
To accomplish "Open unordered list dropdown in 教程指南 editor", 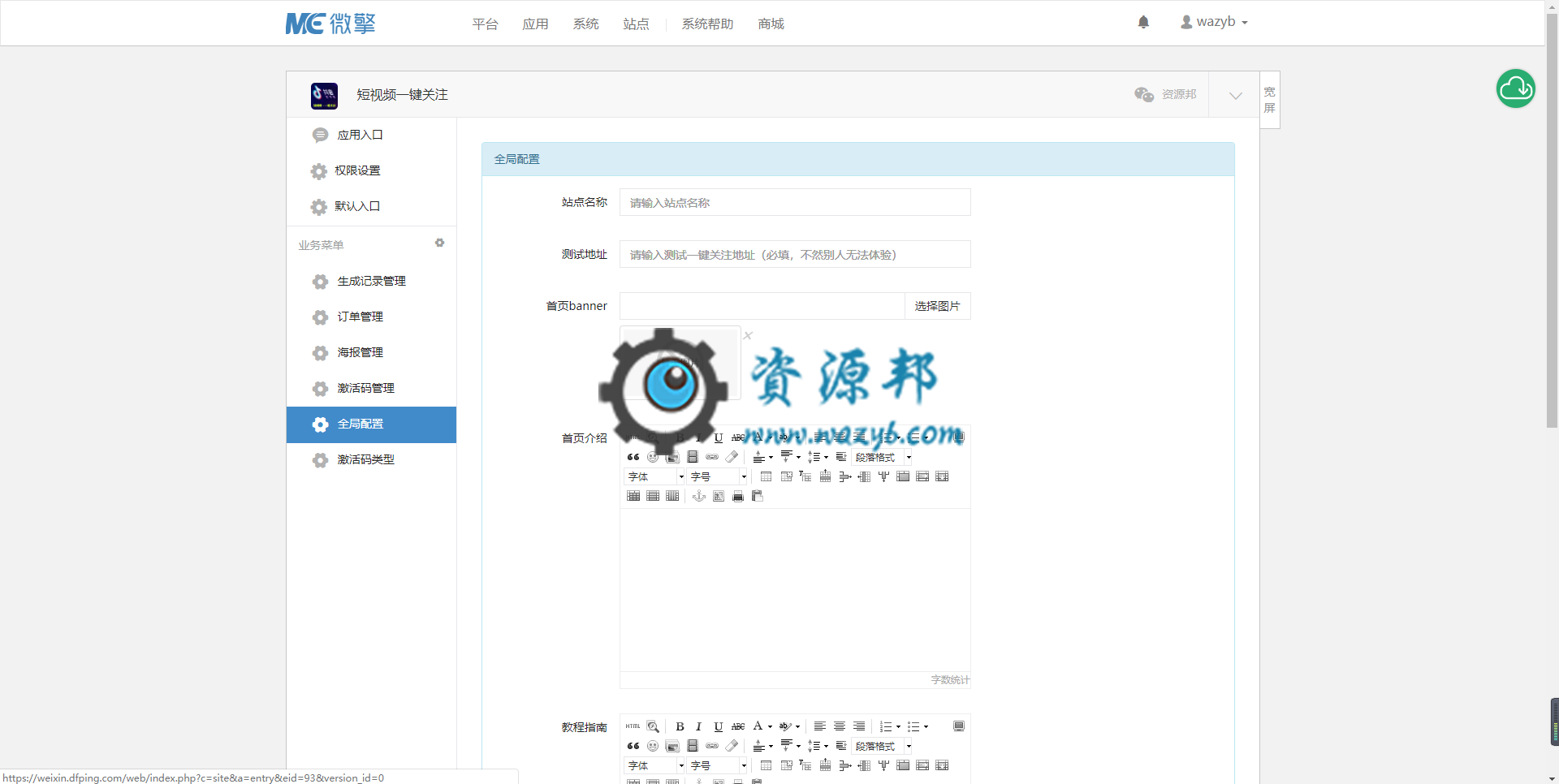I will tap(918, 726).
